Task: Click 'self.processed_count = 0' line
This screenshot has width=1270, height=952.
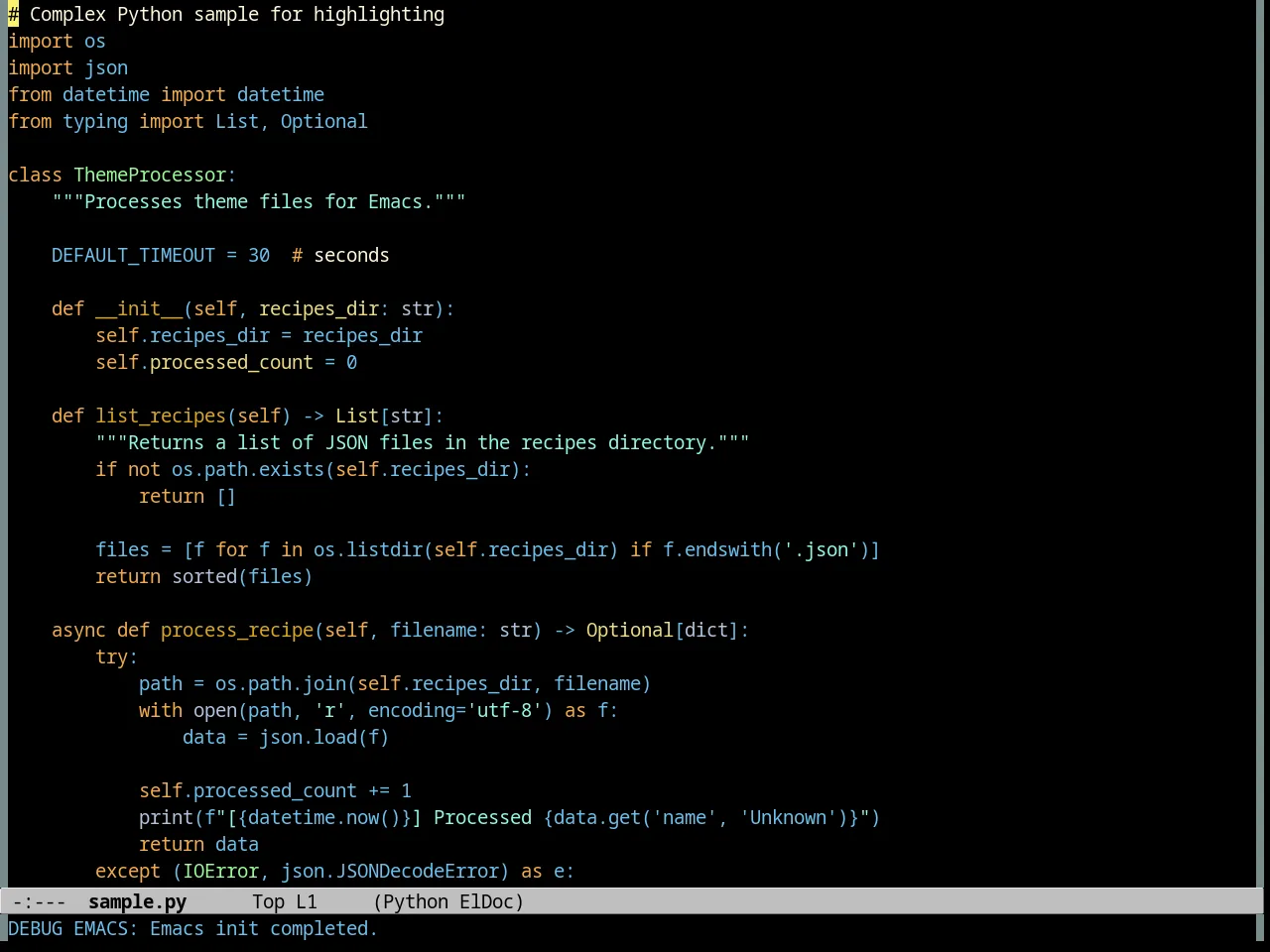Action: pos(226,362)
